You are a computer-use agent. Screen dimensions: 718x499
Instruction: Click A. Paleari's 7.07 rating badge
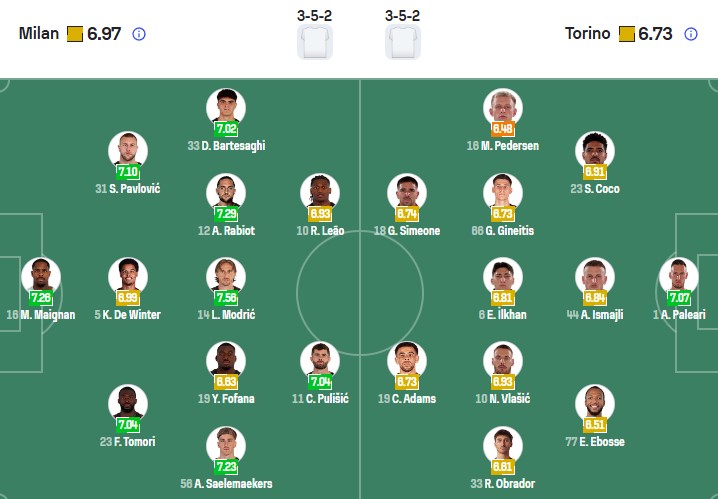click(679, 298)
